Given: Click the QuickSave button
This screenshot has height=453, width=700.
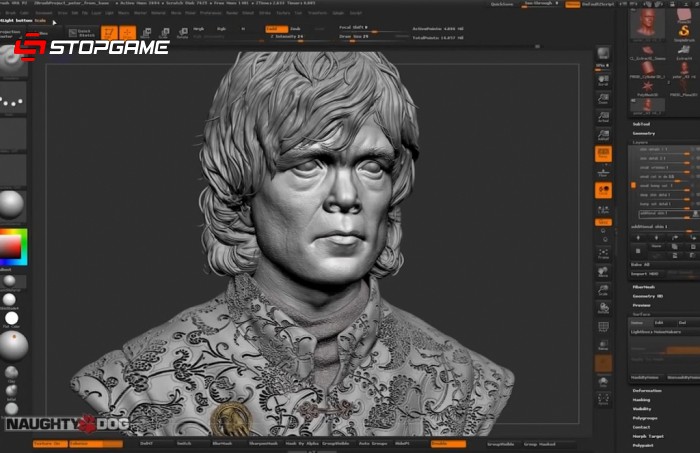Looking at the screenshot, I should 502,4.
